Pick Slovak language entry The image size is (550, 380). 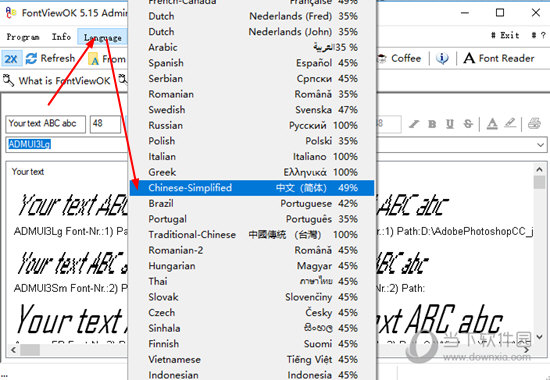coord(252,297)
